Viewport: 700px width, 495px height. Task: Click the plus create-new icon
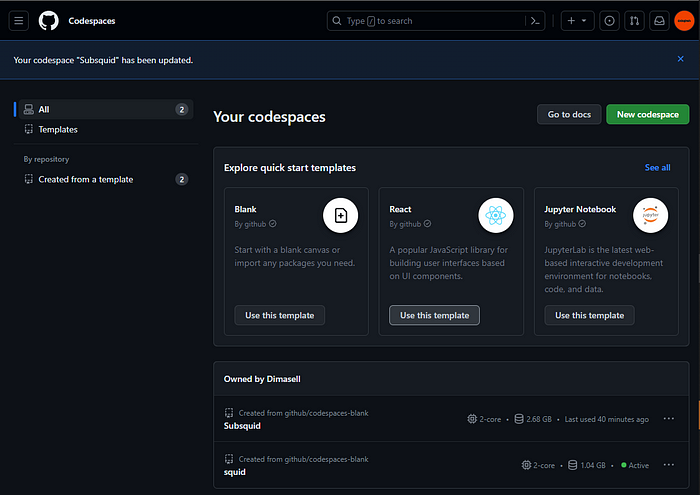571,21
